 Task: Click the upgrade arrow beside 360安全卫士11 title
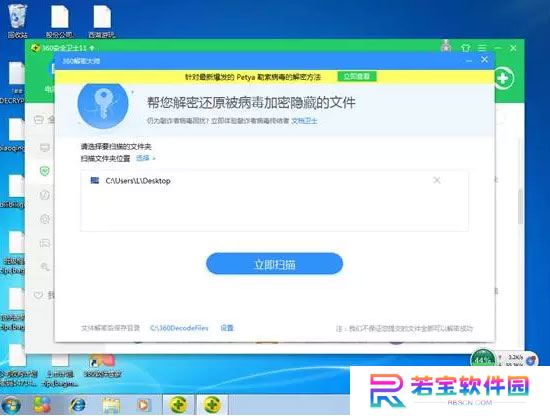pyautogui.click(x=92, y=48)
